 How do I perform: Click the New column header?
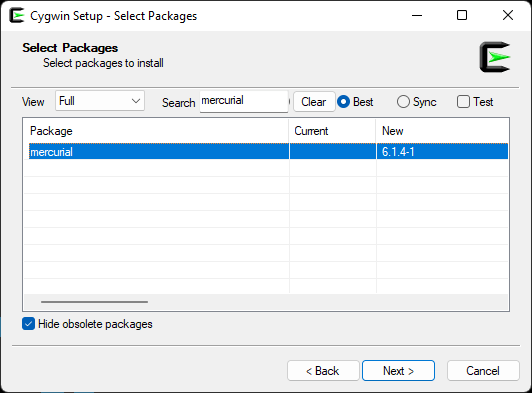(442, 131)
